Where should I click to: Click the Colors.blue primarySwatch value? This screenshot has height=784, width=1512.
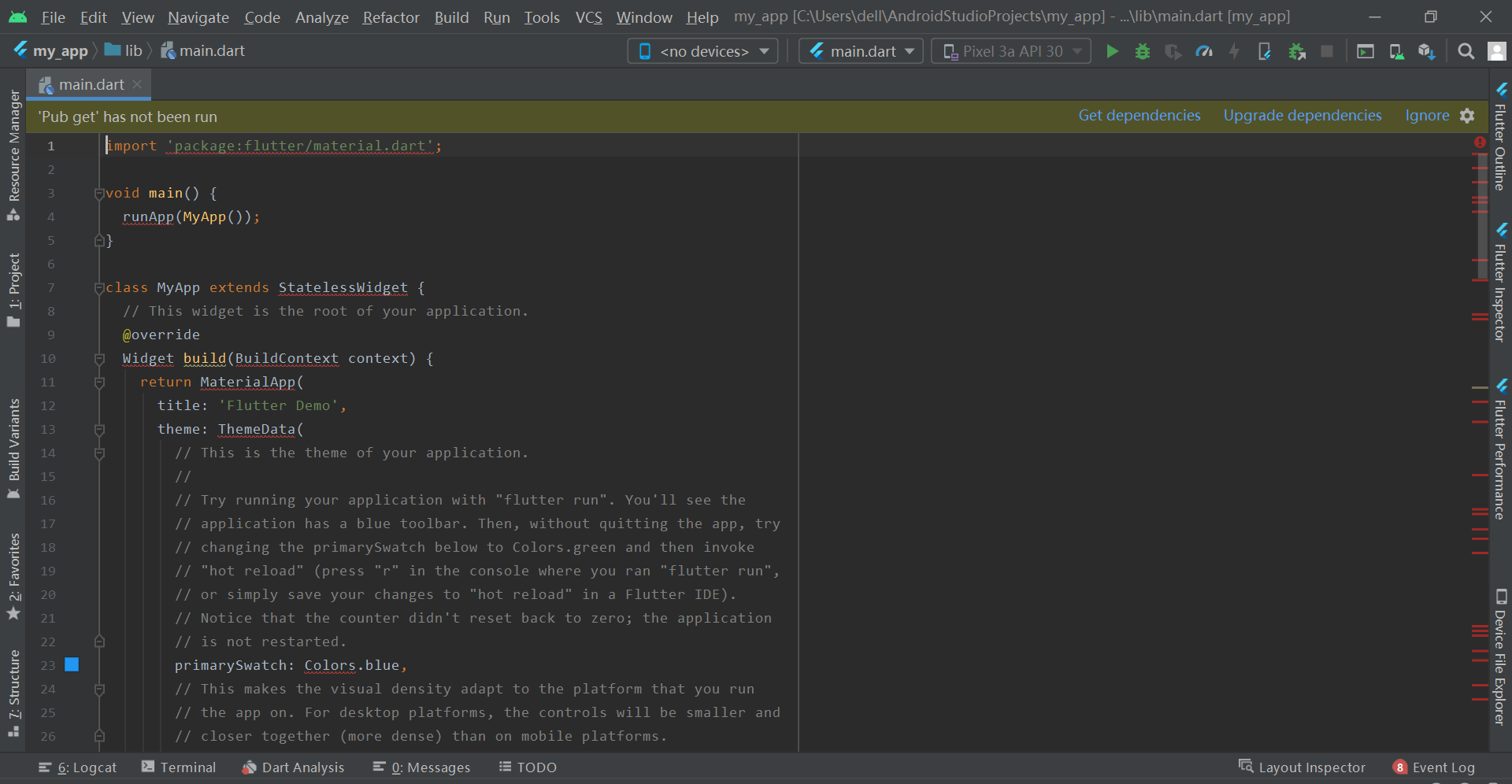coord(351,665)
